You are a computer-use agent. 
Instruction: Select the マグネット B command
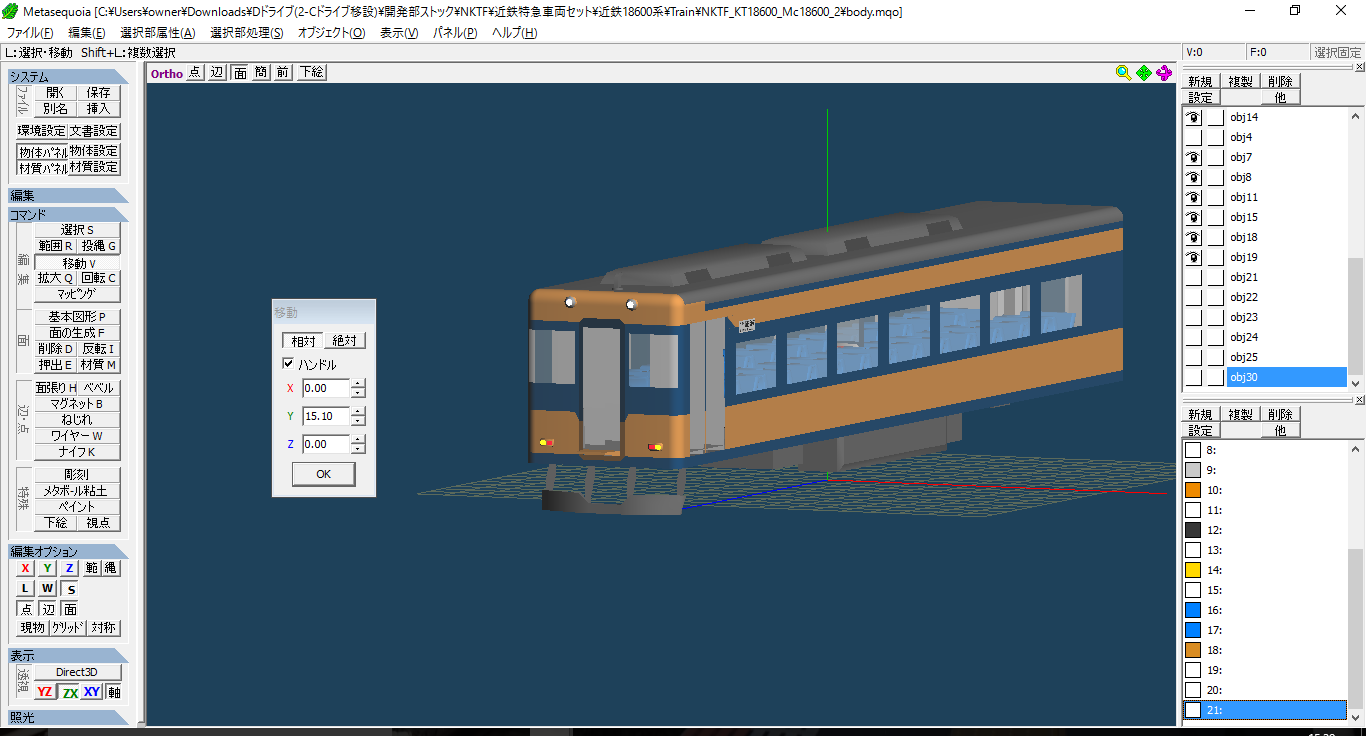tap(78, 404)
